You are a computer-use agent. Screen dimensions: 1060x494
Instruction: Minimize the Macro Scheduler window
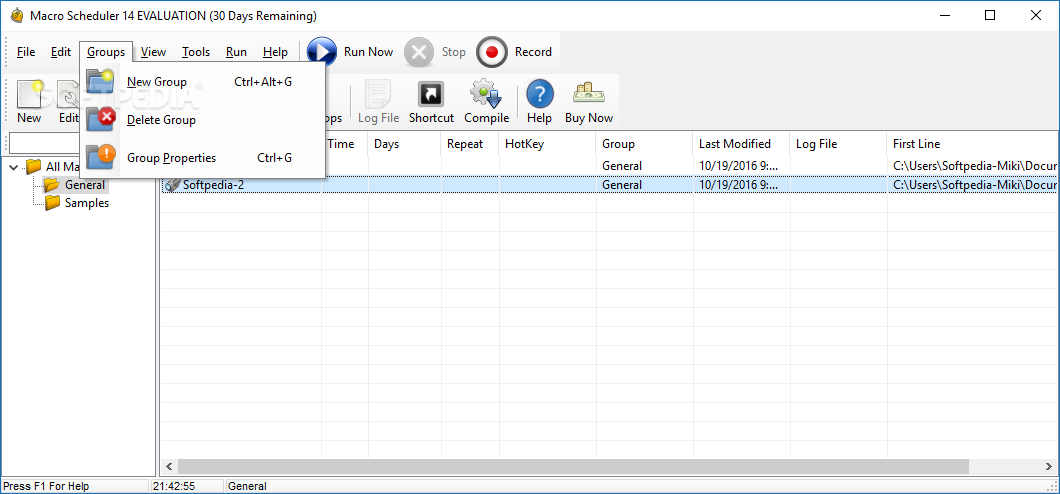tap(944, 16)
